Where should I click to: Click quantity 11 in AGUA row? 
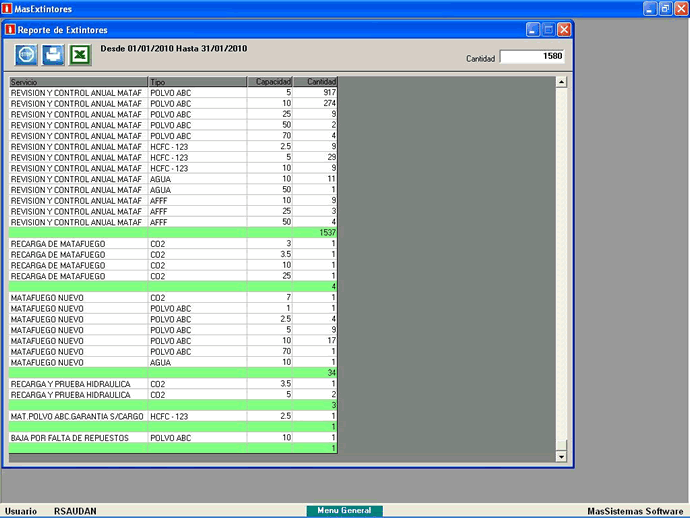click(x=315, y=179)
